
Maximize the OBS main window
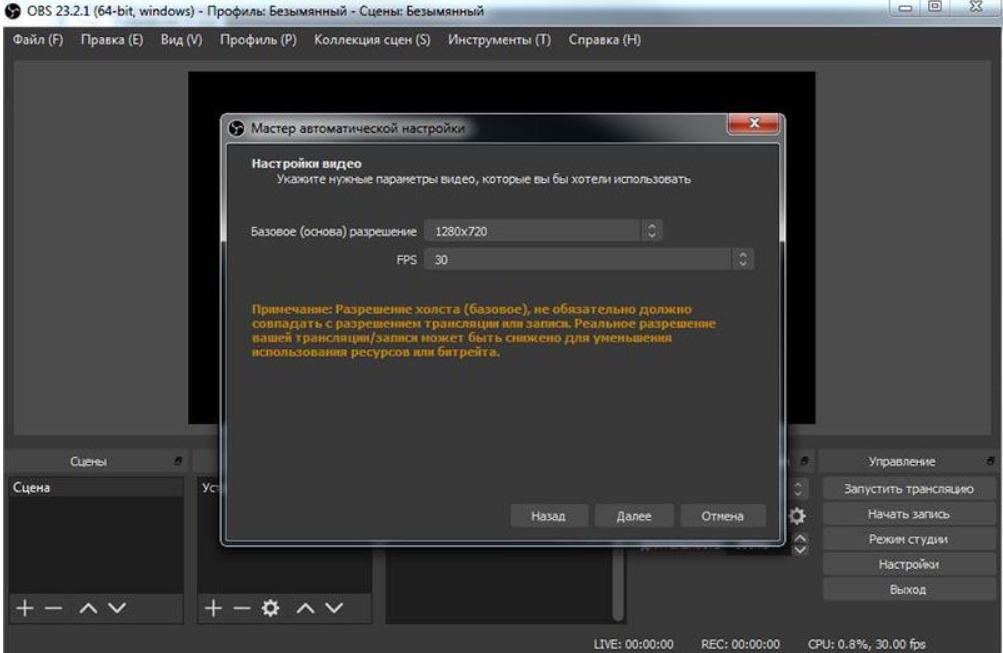coord(935,7)
